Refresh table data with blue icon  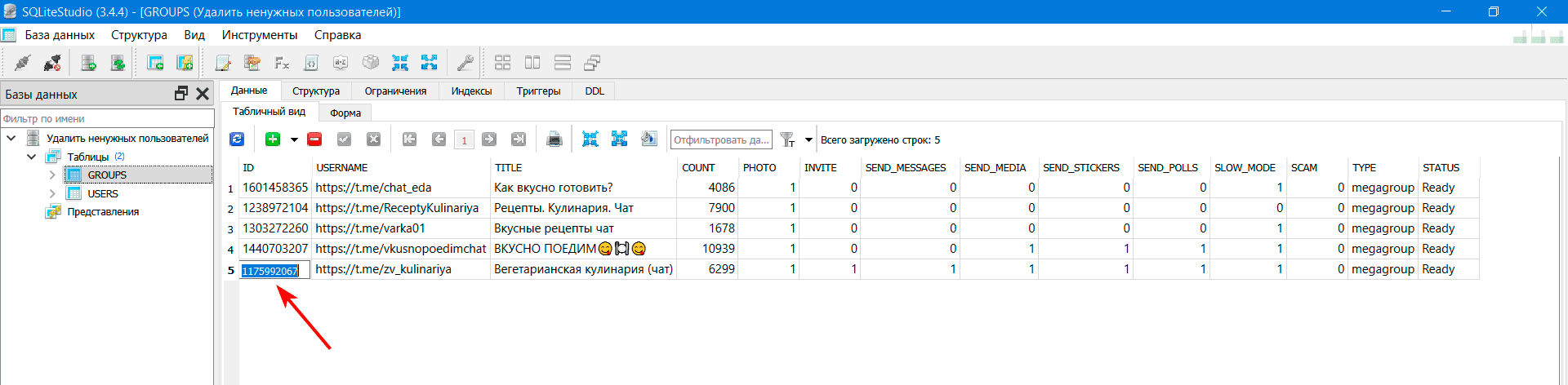[237, 139]
